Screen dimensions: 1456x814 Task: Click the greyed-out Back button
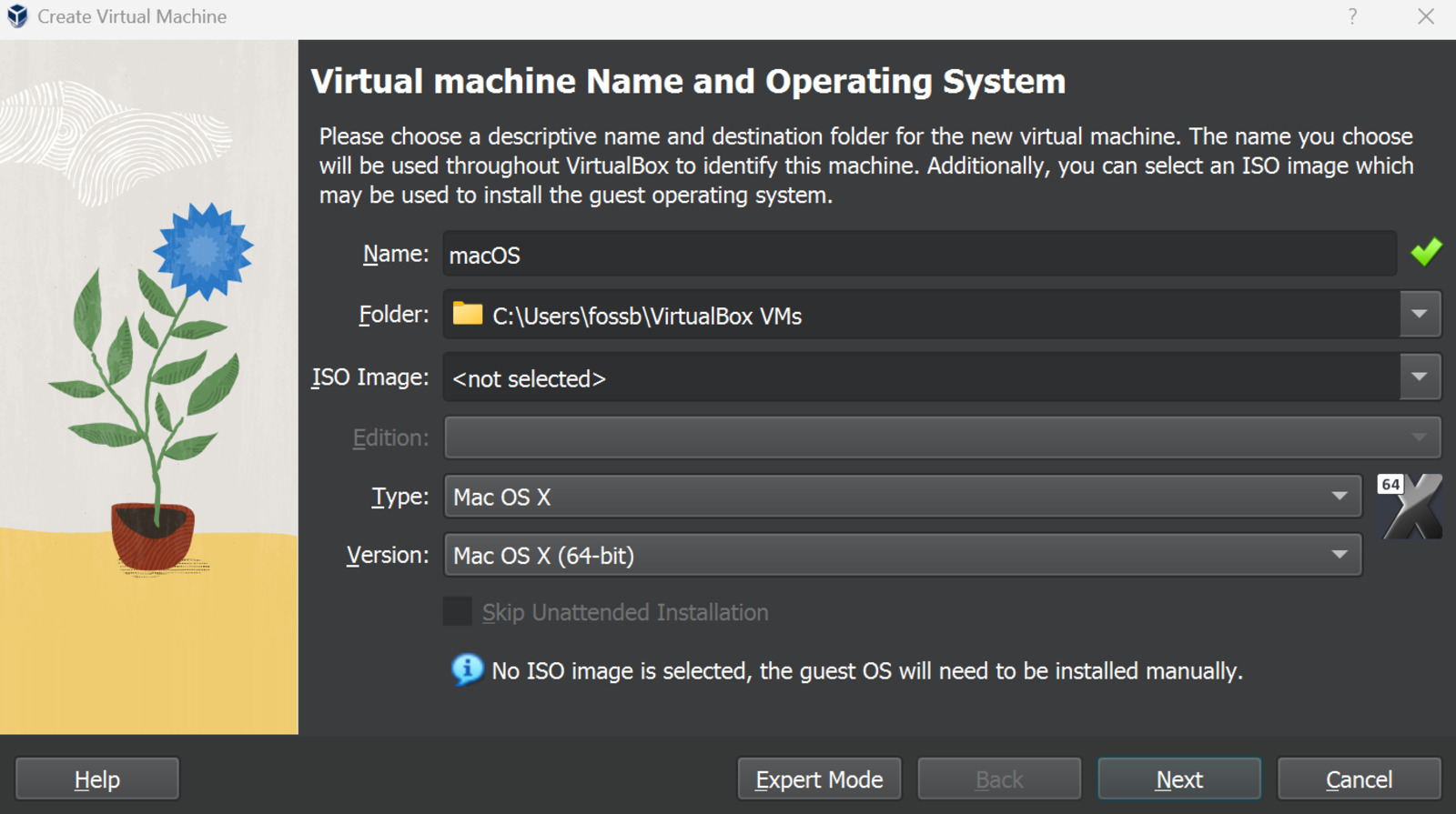(999, 779)
